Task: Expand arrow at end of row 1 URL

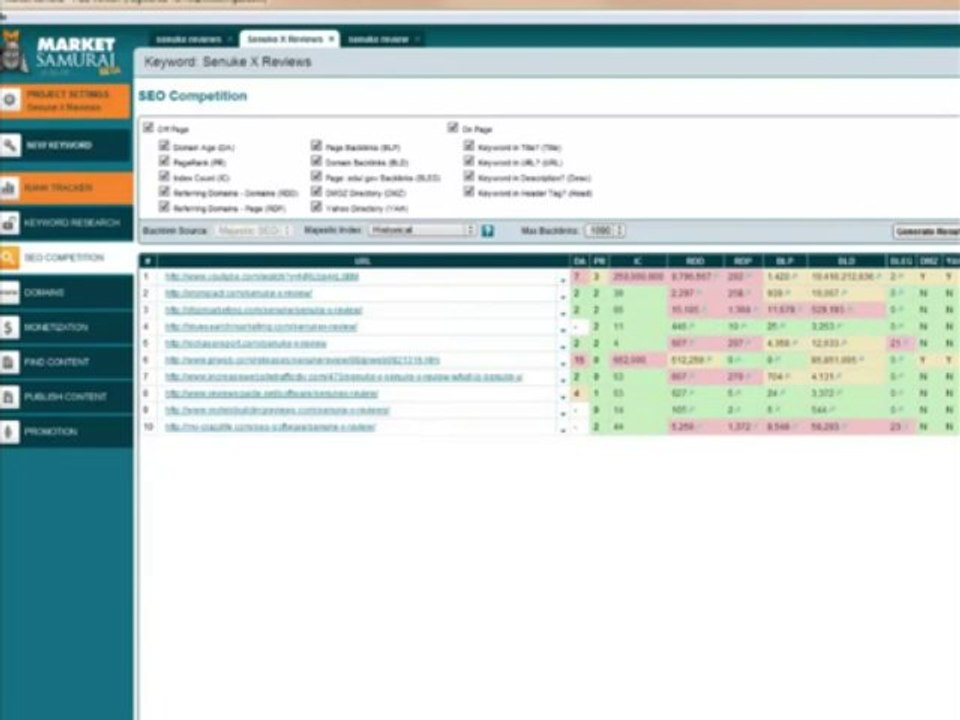Action: point(563,280)
